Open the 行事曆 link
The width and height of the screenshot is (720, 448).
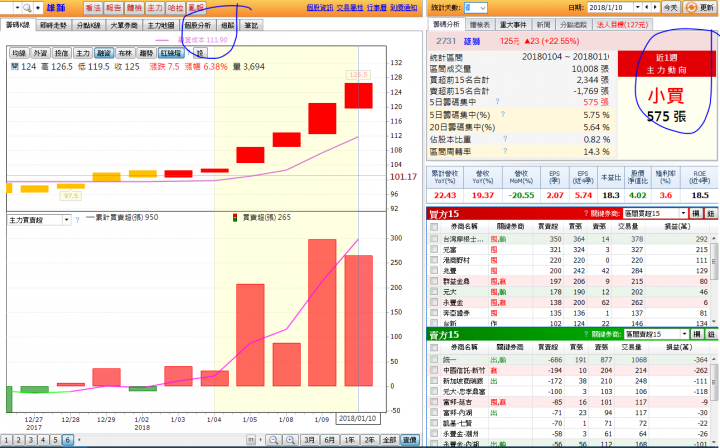[x=377, y=8]
